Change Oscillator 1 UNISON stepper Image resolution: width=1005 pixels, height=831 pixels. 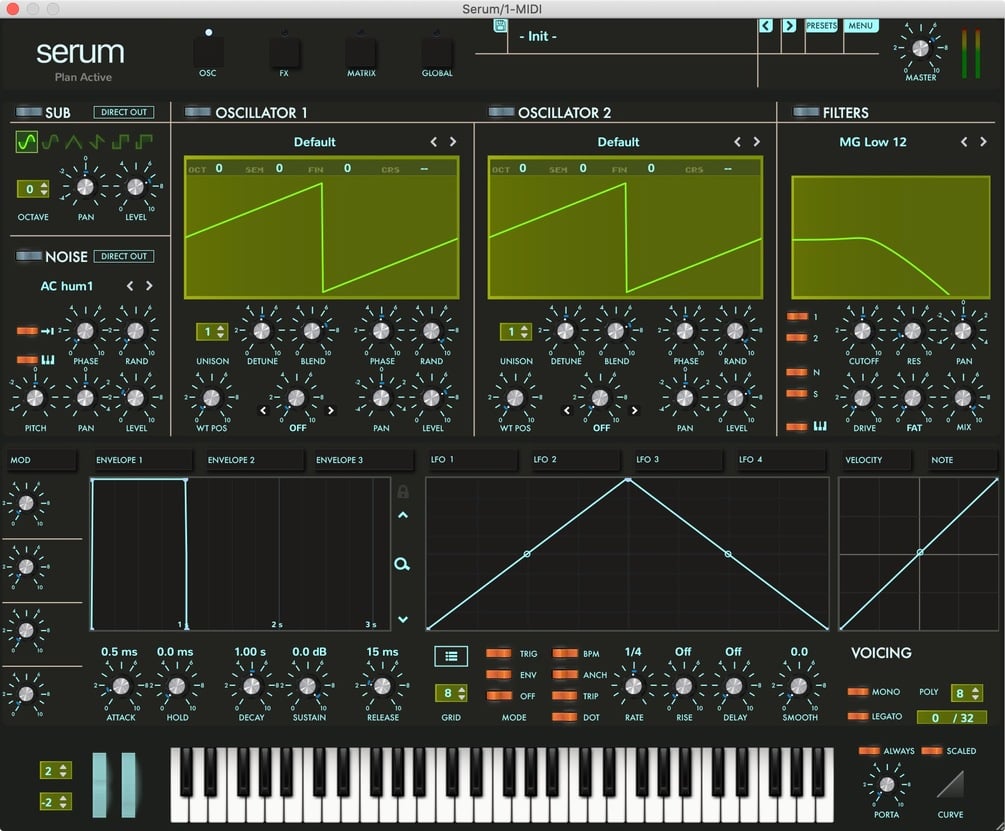click(x=212, y=332)
